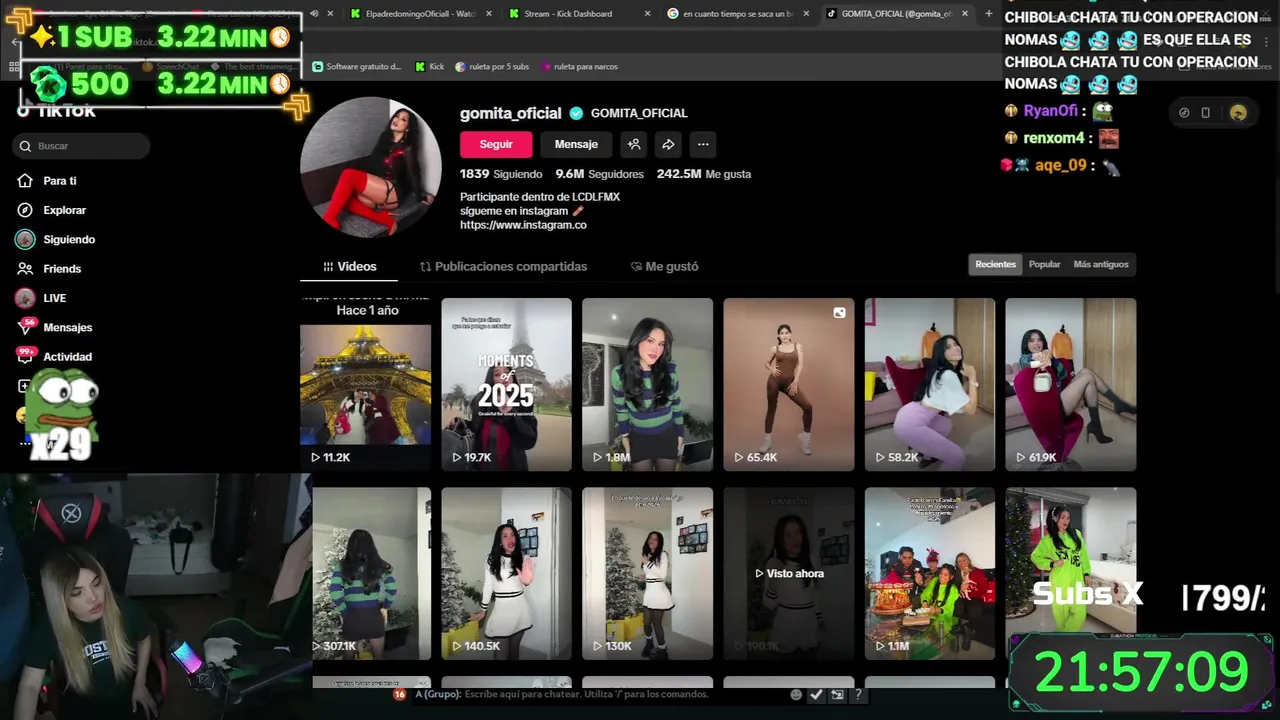This screenshot has width=1280, height=720.
Task: Click the verified badge next to gomita_oficial
Action: pyautogui.click(x=576, y=113)
